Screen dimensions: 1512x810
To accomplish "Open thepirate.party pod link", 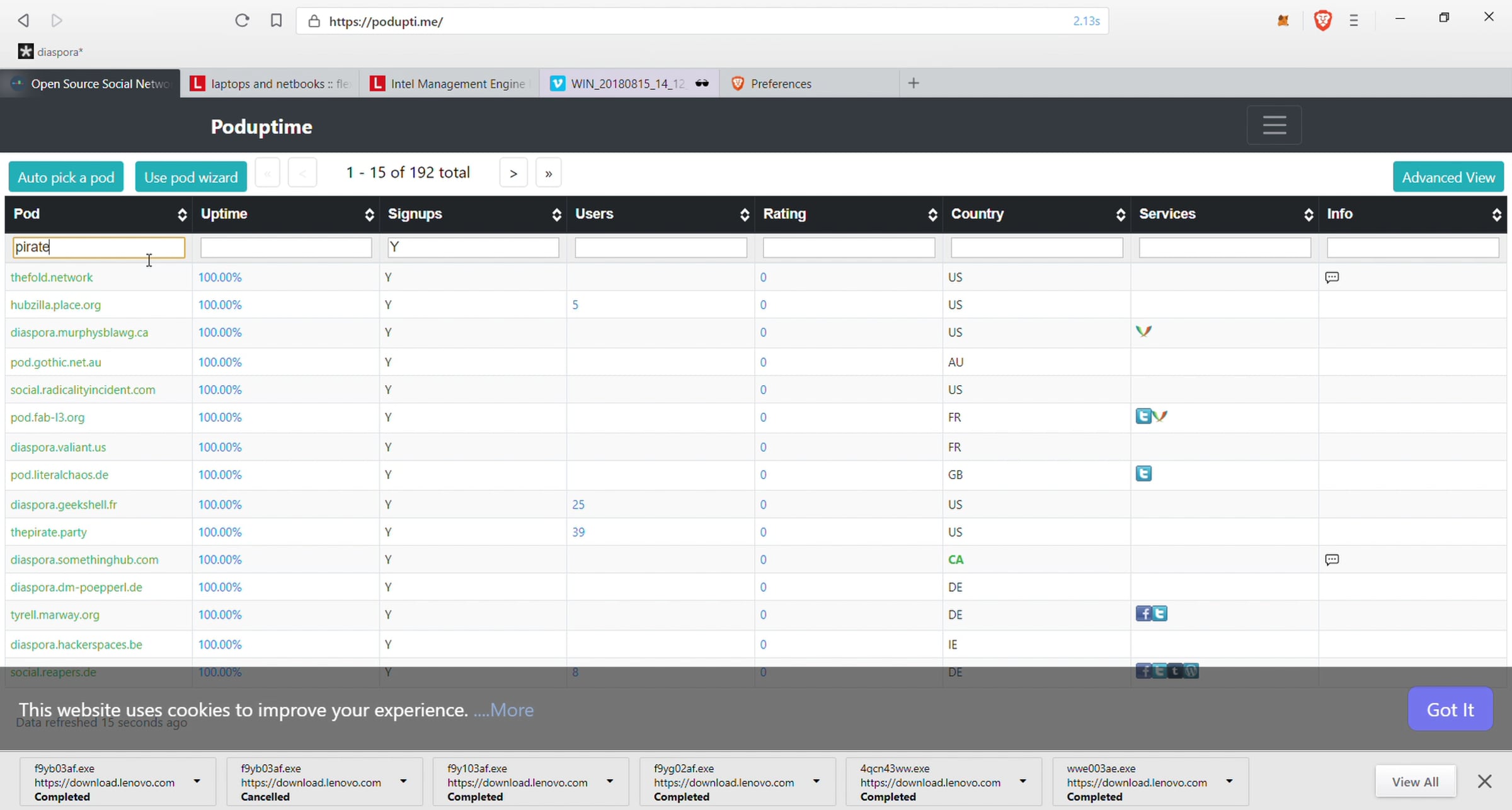I will point(49,532).
